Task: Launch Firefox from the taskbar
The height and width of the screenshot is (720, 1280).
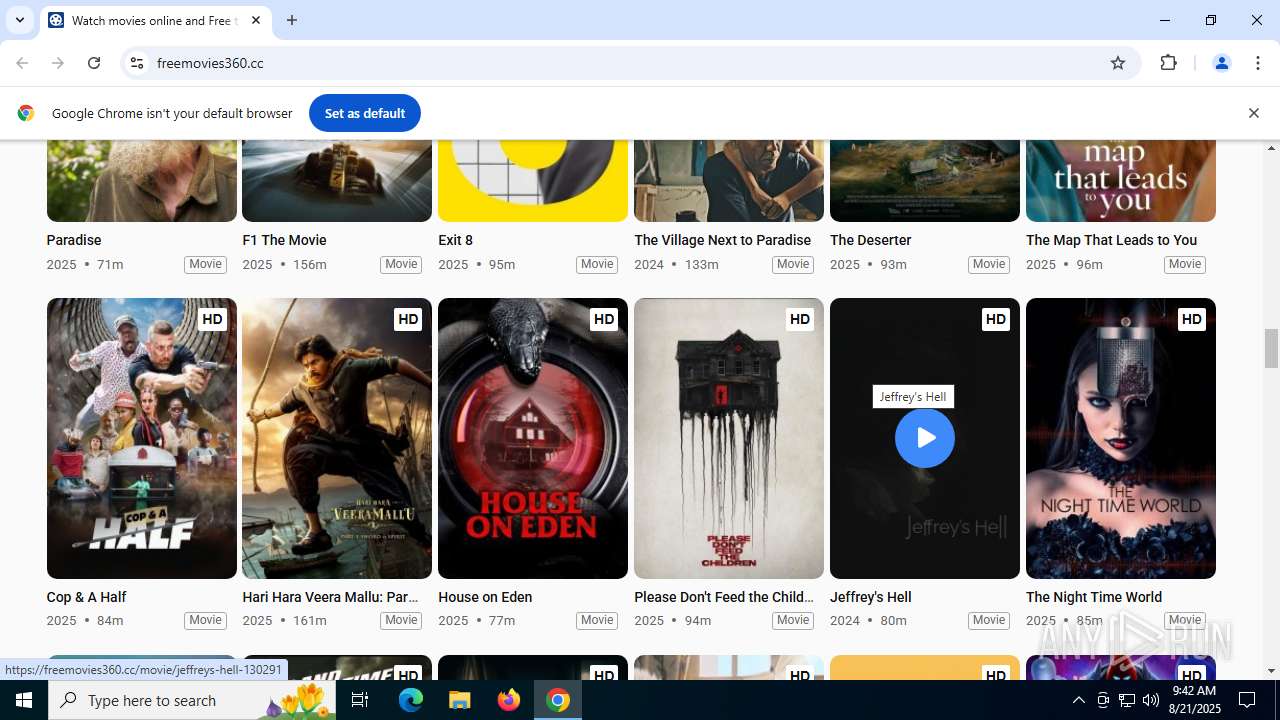Action: [508, 700]
